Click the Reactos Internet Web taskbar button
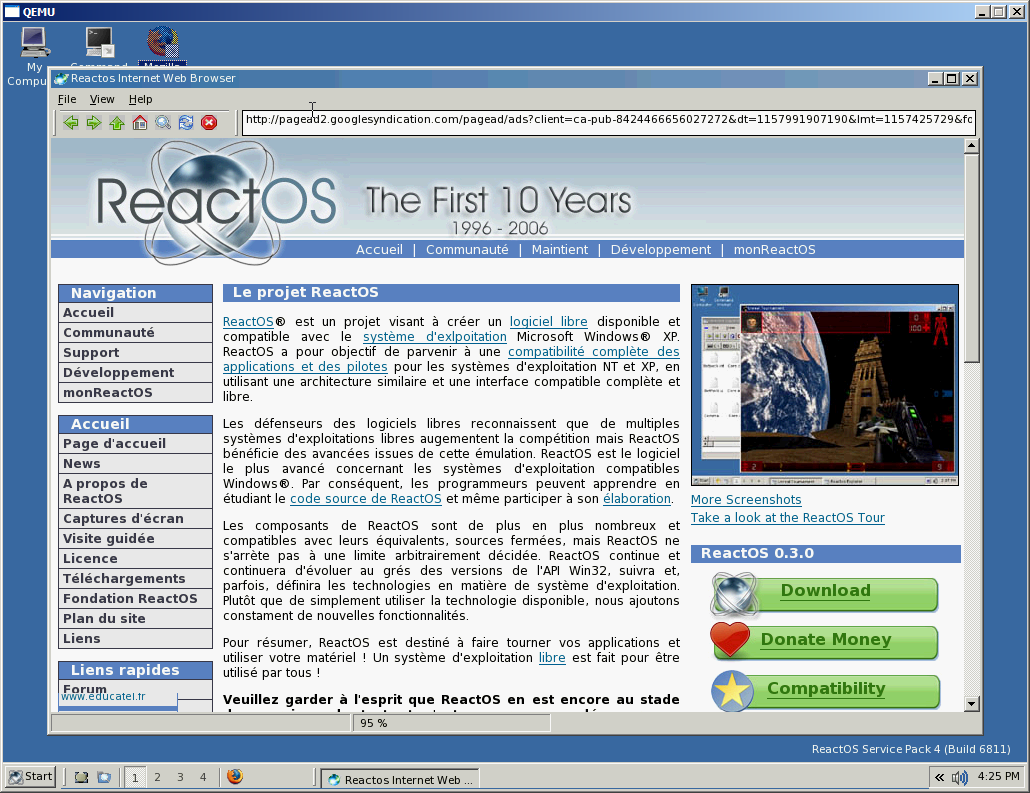The width and height of the screenshot is (1030, 793). 400,779
